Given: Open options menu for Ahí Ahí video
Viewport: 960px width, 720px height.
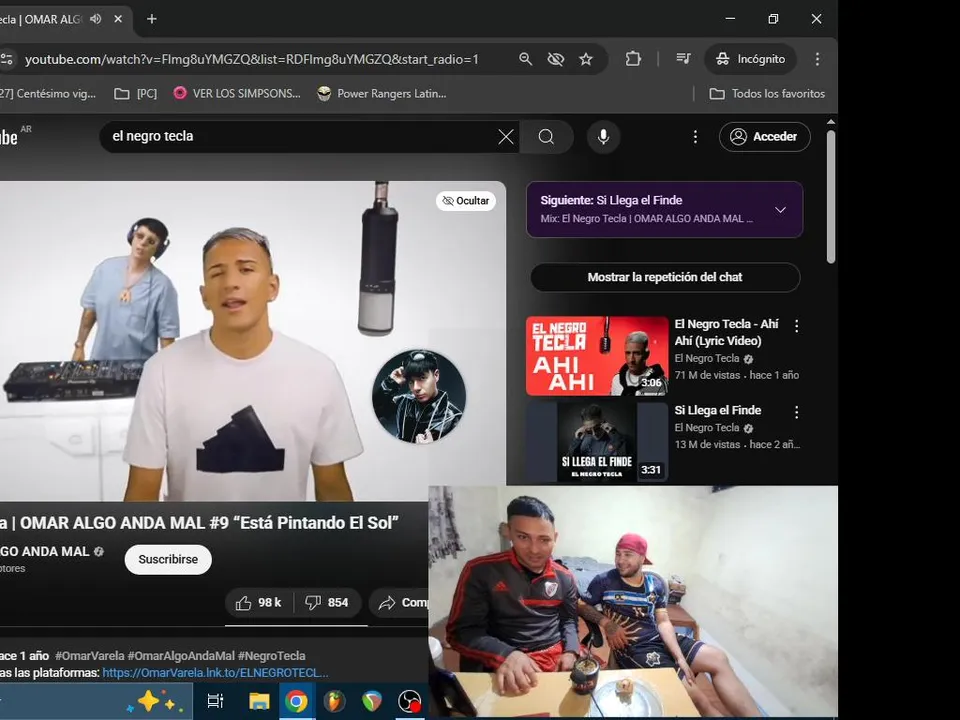Looking at the screenshot, I should pos(797,326).
